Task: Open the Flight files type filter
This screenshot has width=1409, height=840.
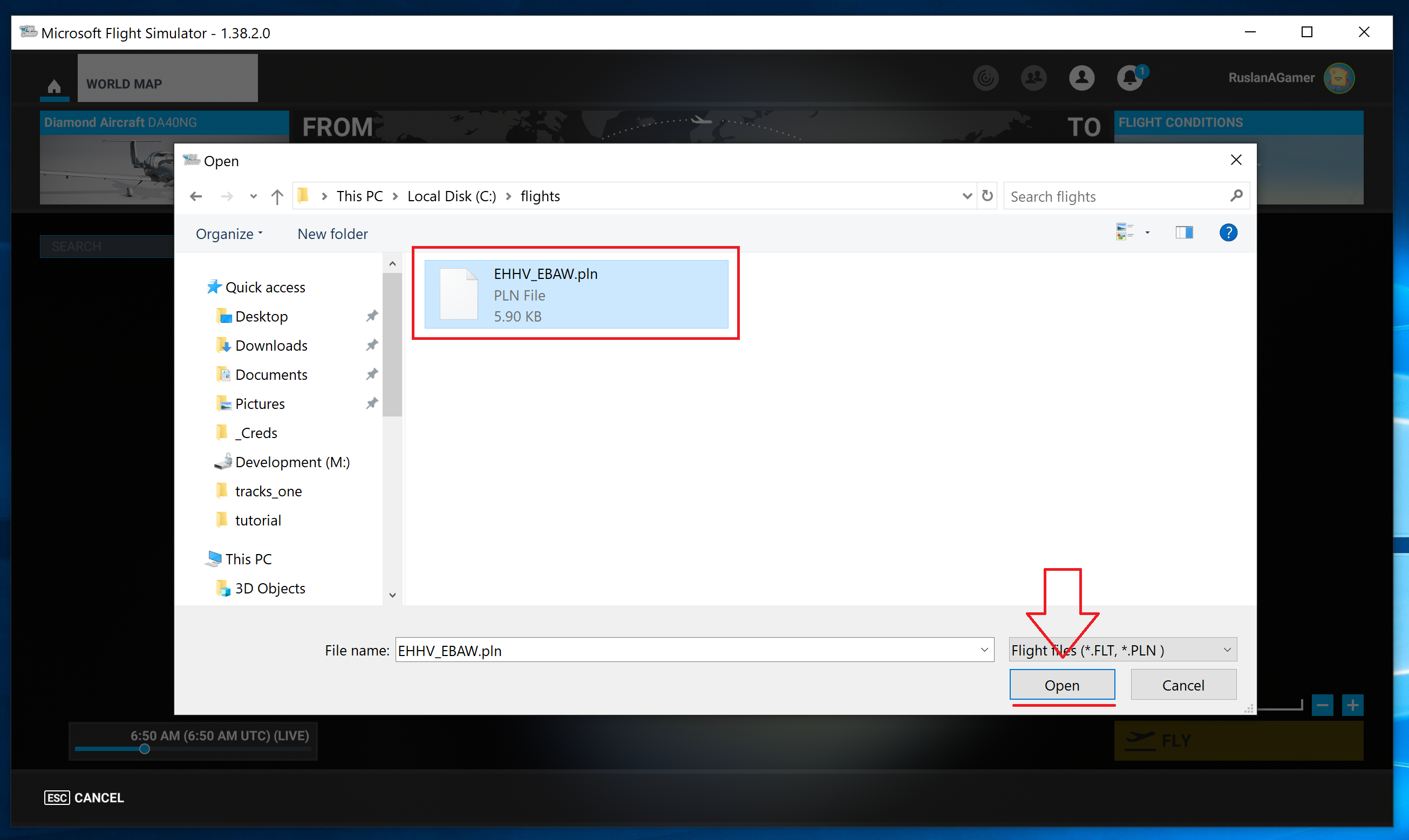Action: (1122, 651)
